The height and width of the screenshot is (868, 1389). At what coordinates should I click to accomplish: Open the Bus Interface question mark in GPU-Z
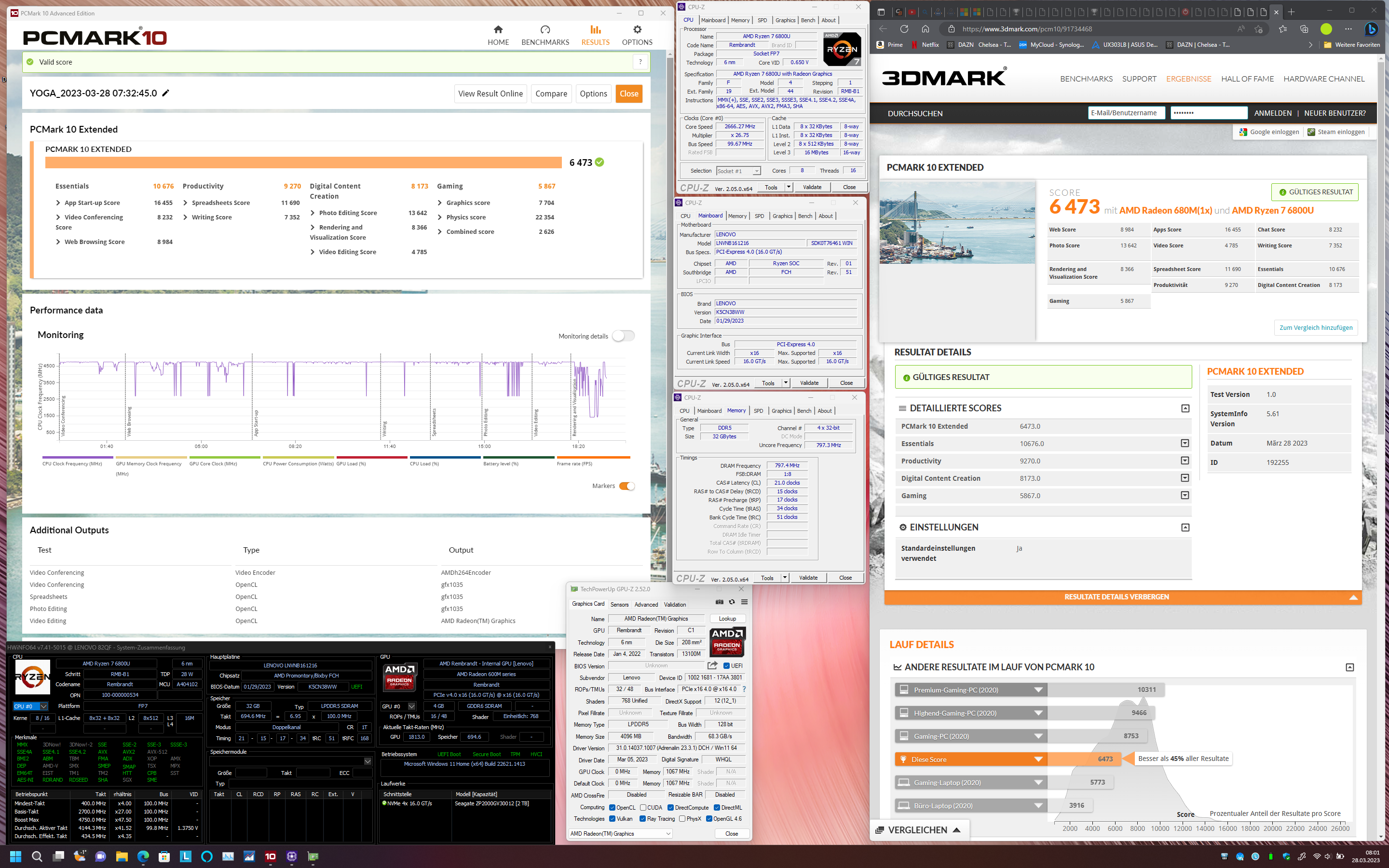(744, 689)
